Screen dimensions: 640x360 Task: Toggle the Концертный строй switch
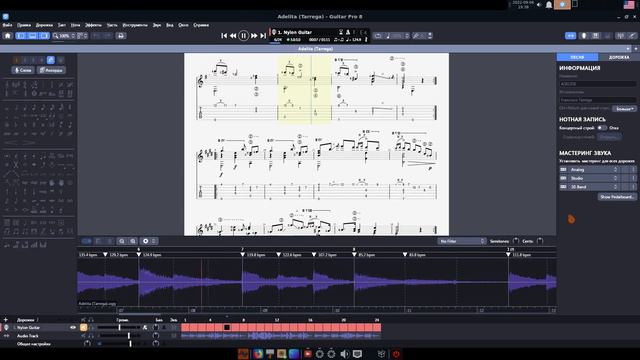point(602,128)
